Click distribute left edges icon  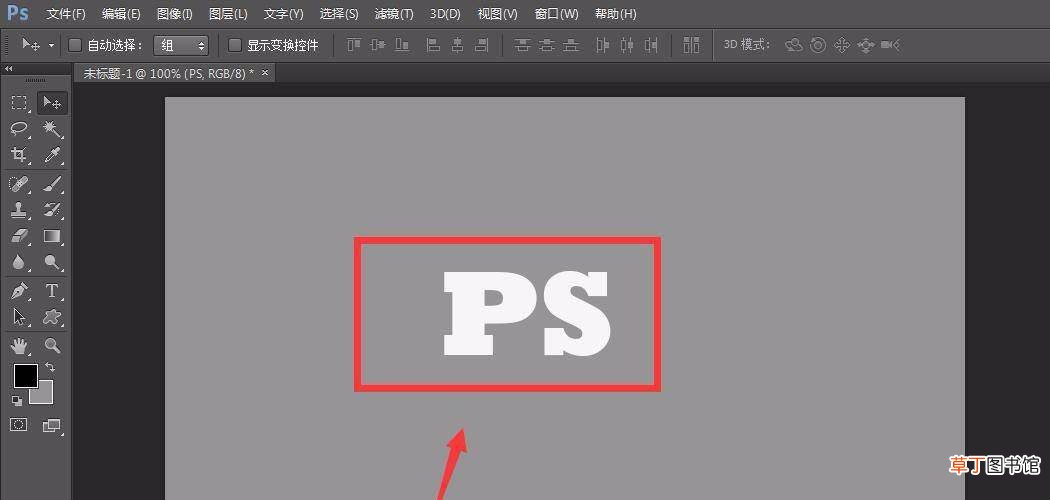pos(602,45)
